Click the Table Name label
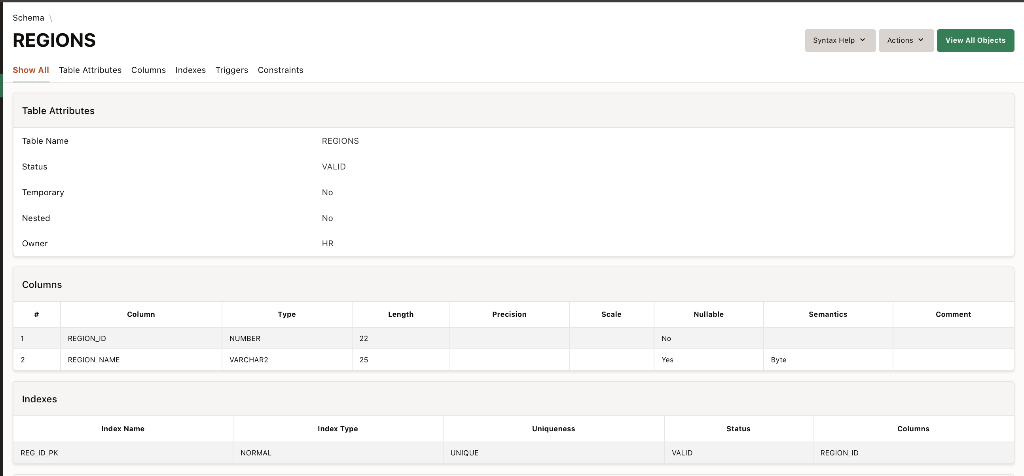The height and width of the screenshot is (476, 1024). click(45, 141)
